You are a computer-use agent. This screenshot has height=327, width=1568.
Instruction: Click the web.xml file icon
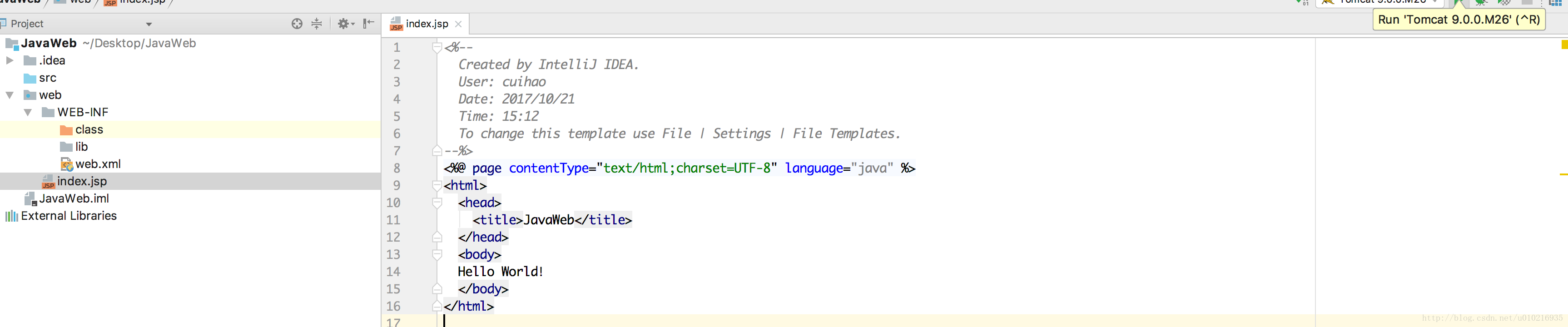[66, 164]
